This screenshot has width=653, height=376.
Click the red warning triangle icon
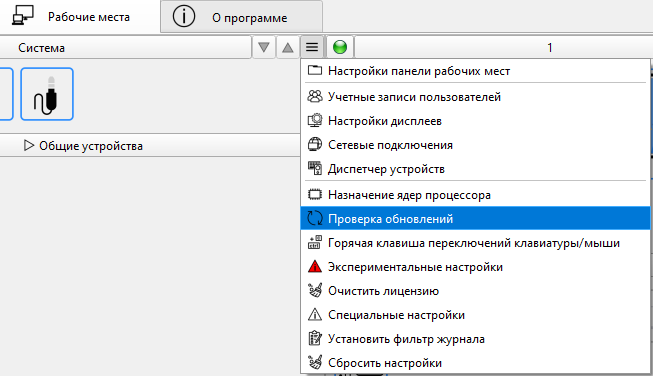click(x=315, y=266)
